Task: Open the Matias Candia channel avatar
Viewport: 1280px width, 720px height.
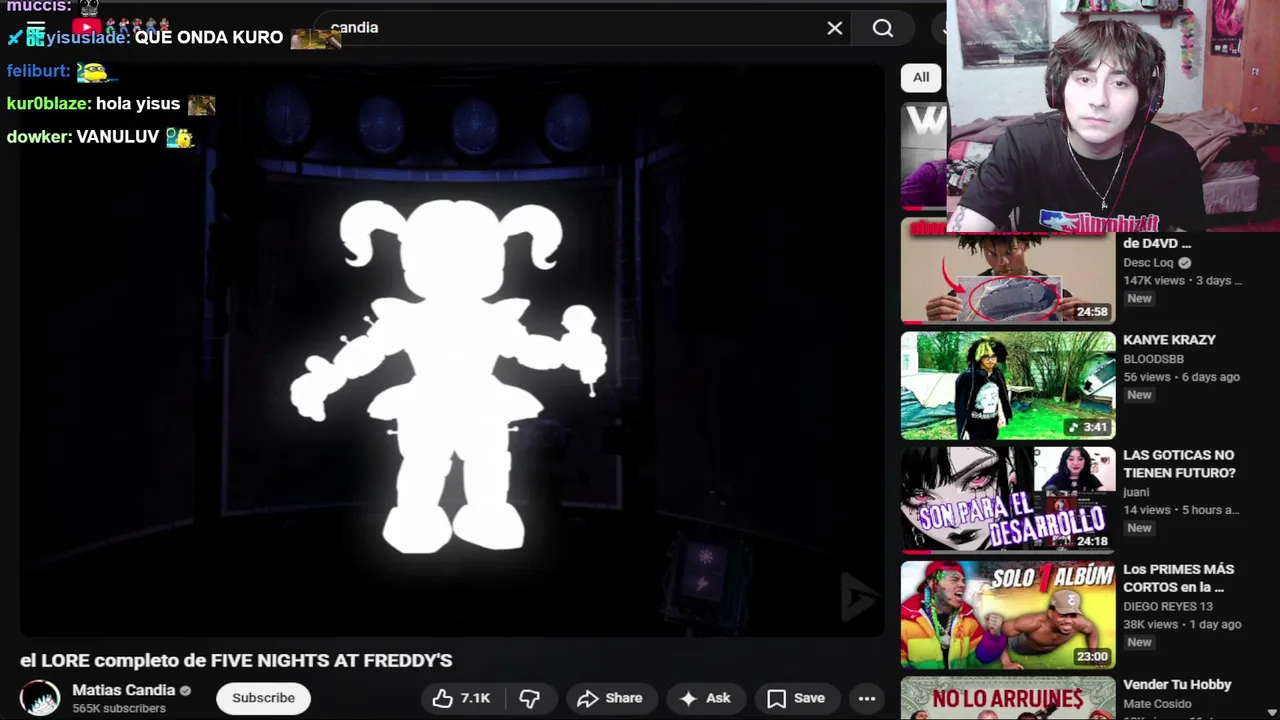Action: click(x=40, y=698)
